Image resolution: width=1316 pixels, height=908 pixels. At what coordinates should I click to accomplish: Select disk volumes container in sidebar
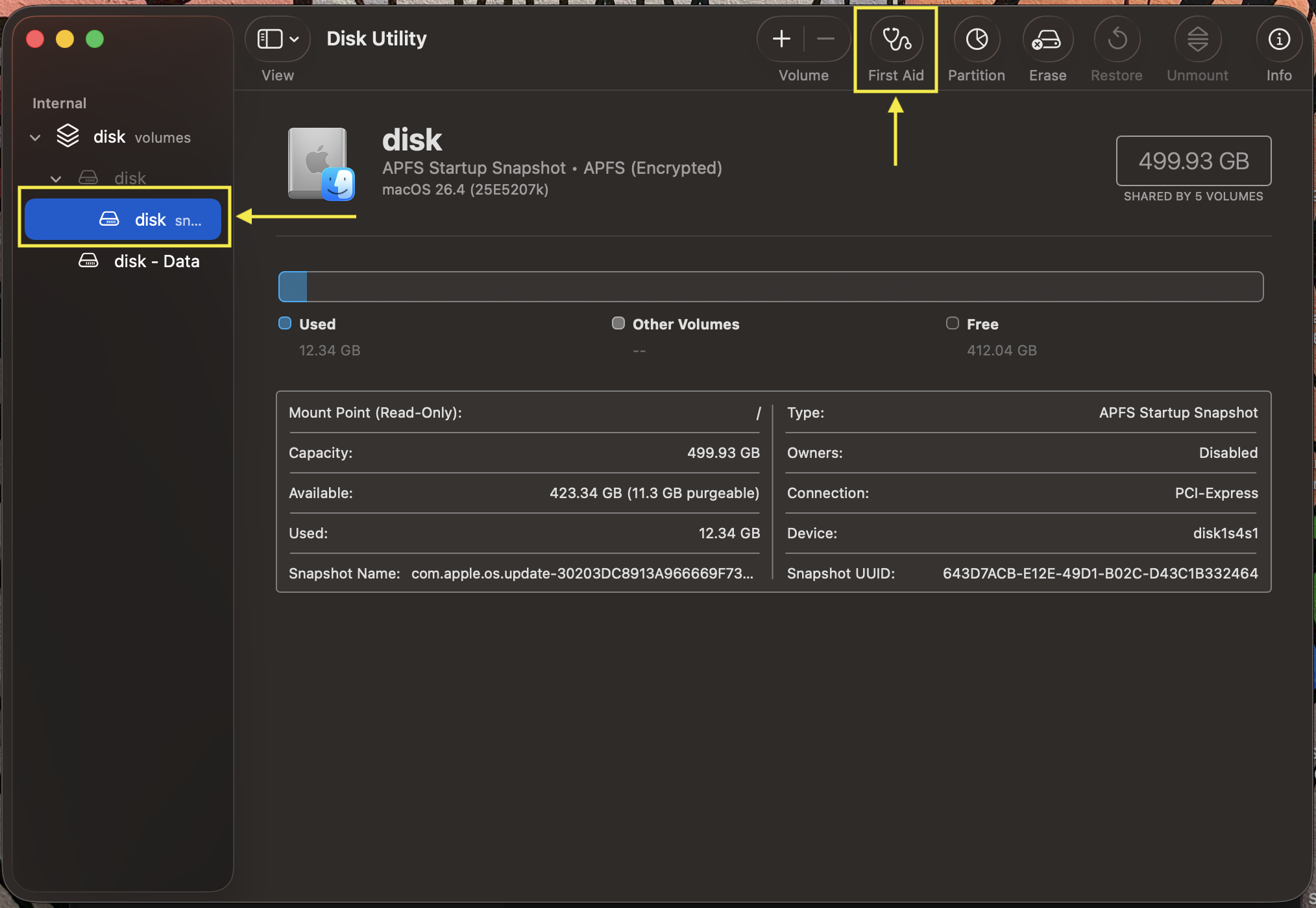tap(141, 137)
